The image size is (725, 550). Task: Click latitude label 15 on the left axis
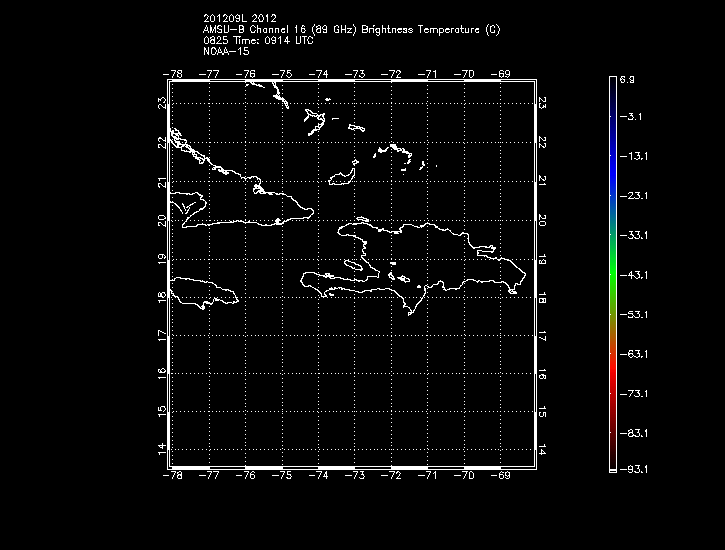[162, 411]
